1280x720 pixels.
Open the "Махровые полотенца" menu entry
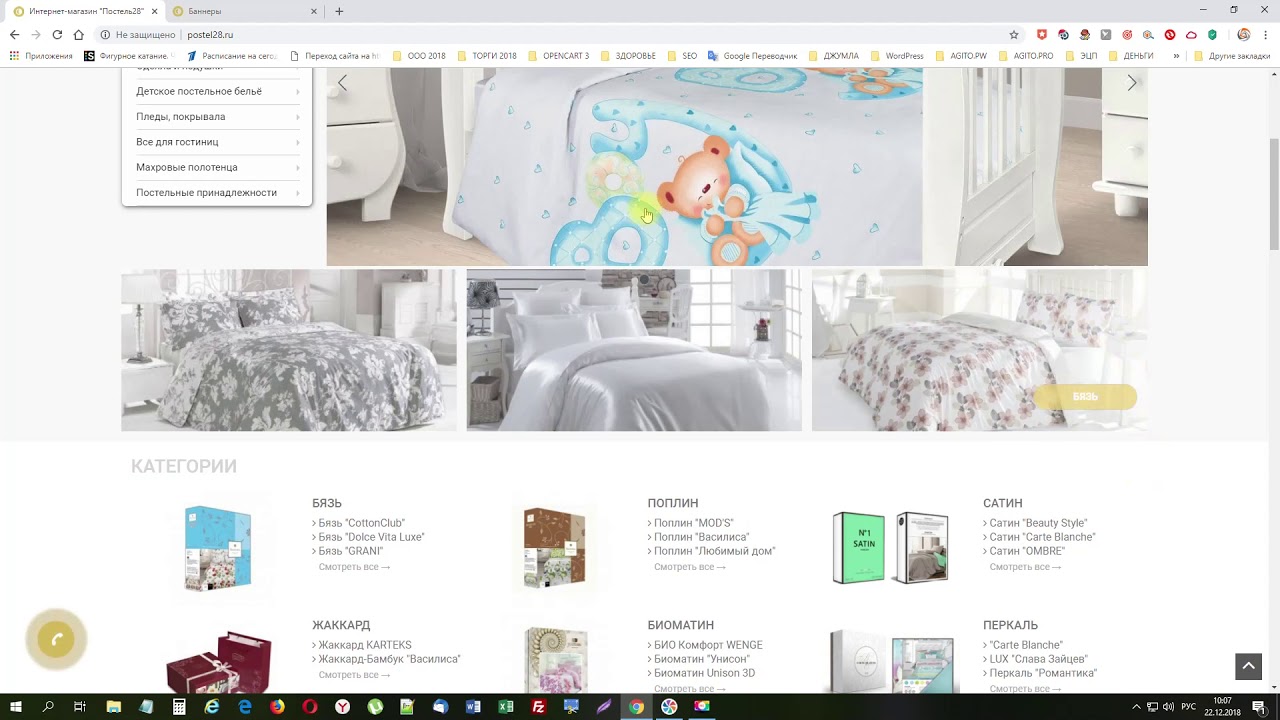point(217,167)
